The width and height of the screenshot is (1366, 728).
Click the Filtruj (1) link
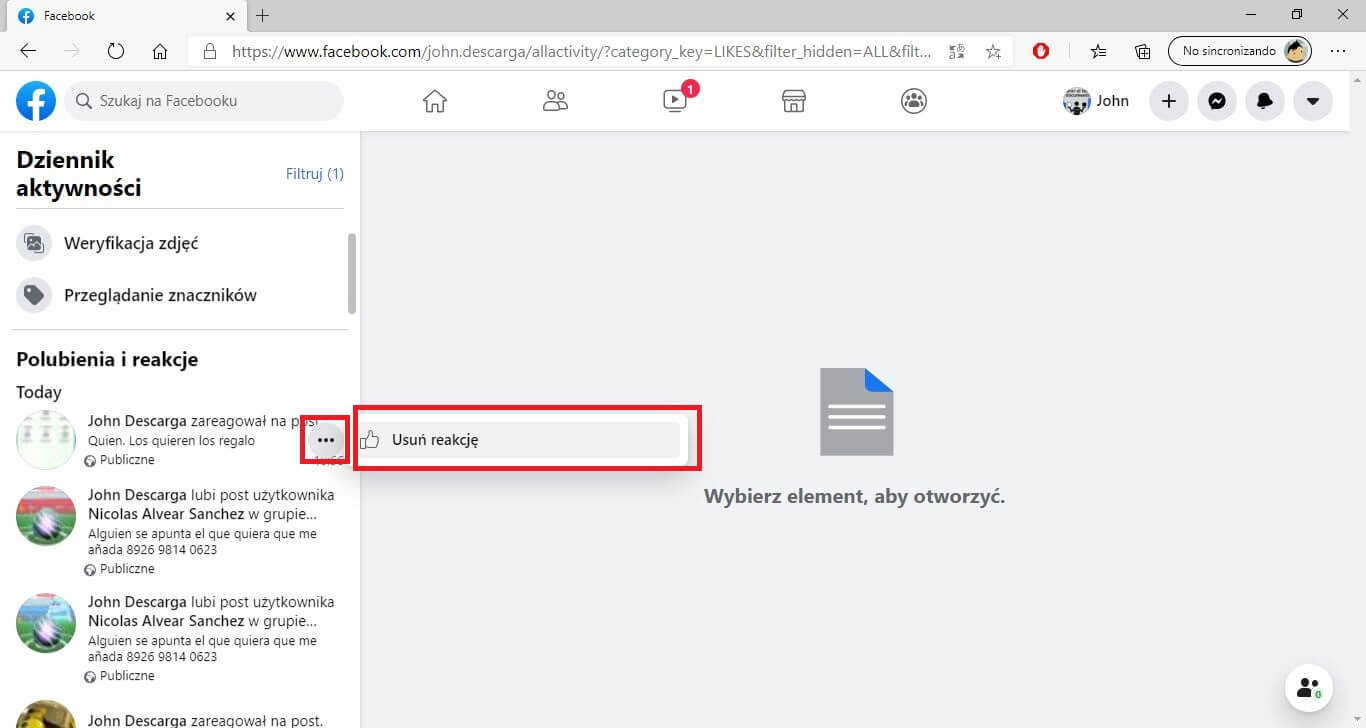tap(315, 174)
